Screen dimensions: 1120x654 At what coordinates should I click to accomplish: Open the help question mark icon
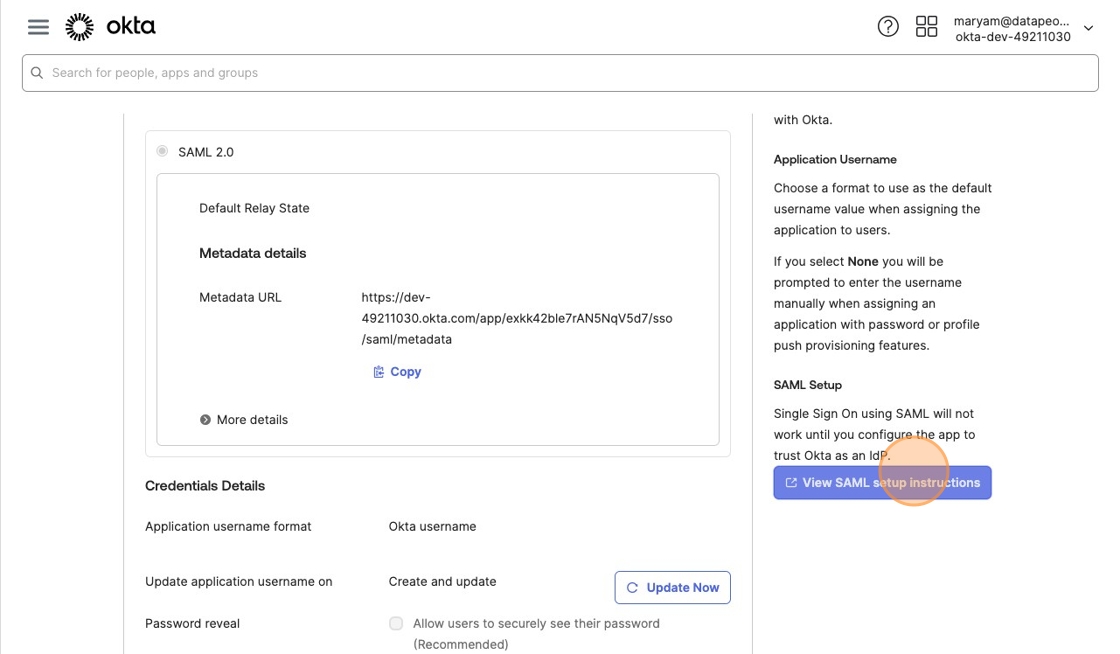pyautogui.click(x=888, y=27)
